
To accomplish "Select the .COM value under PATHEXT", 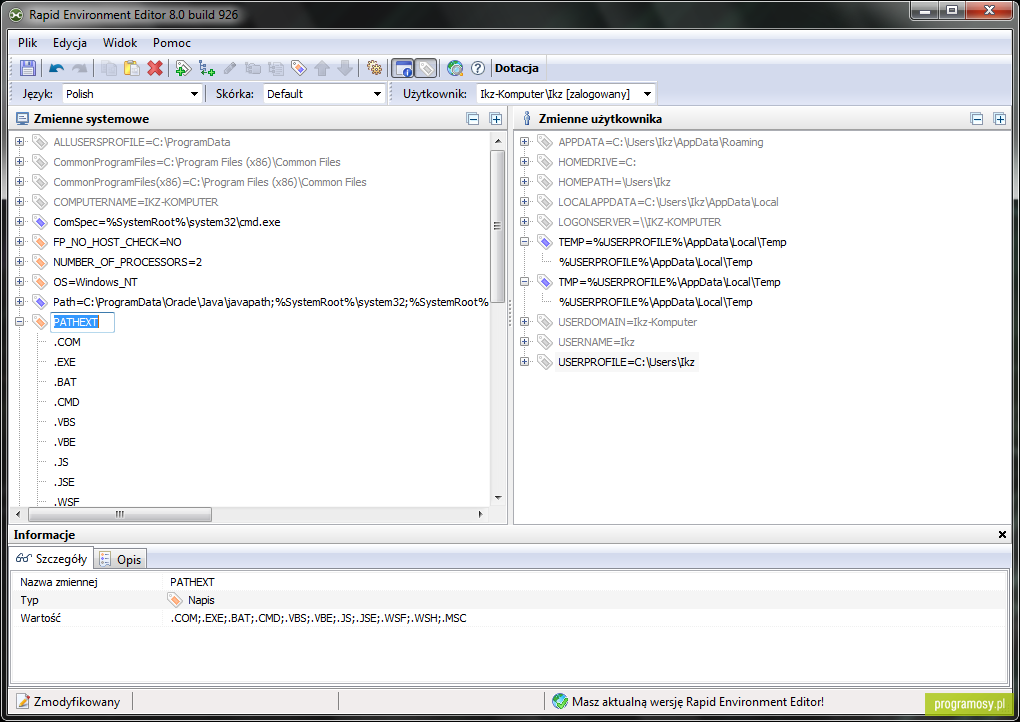I will [x=67, y=342].
